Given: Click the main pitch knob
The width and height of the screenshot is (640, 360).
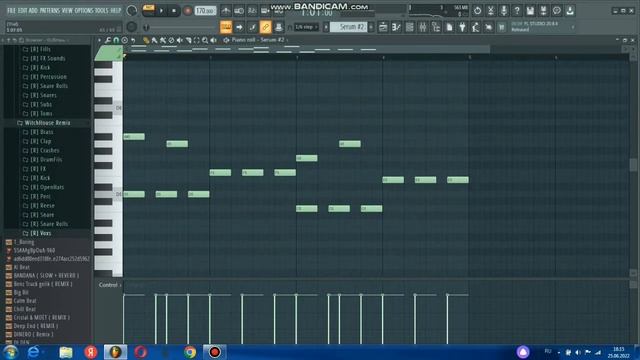Looking at the screenshot, I should coord(131,27).
